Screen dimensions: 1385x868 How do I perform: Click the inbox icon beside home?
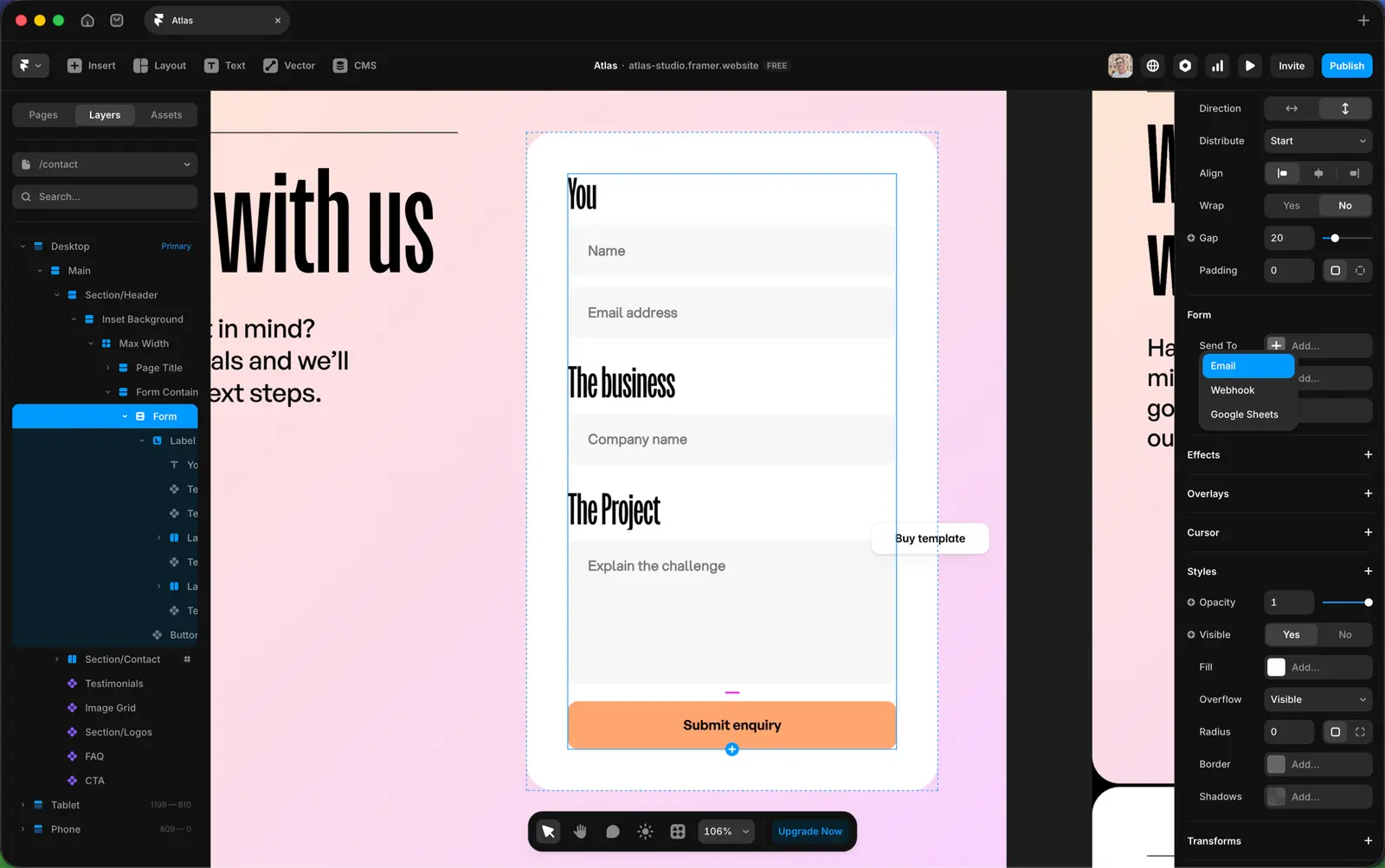[117, 20]
